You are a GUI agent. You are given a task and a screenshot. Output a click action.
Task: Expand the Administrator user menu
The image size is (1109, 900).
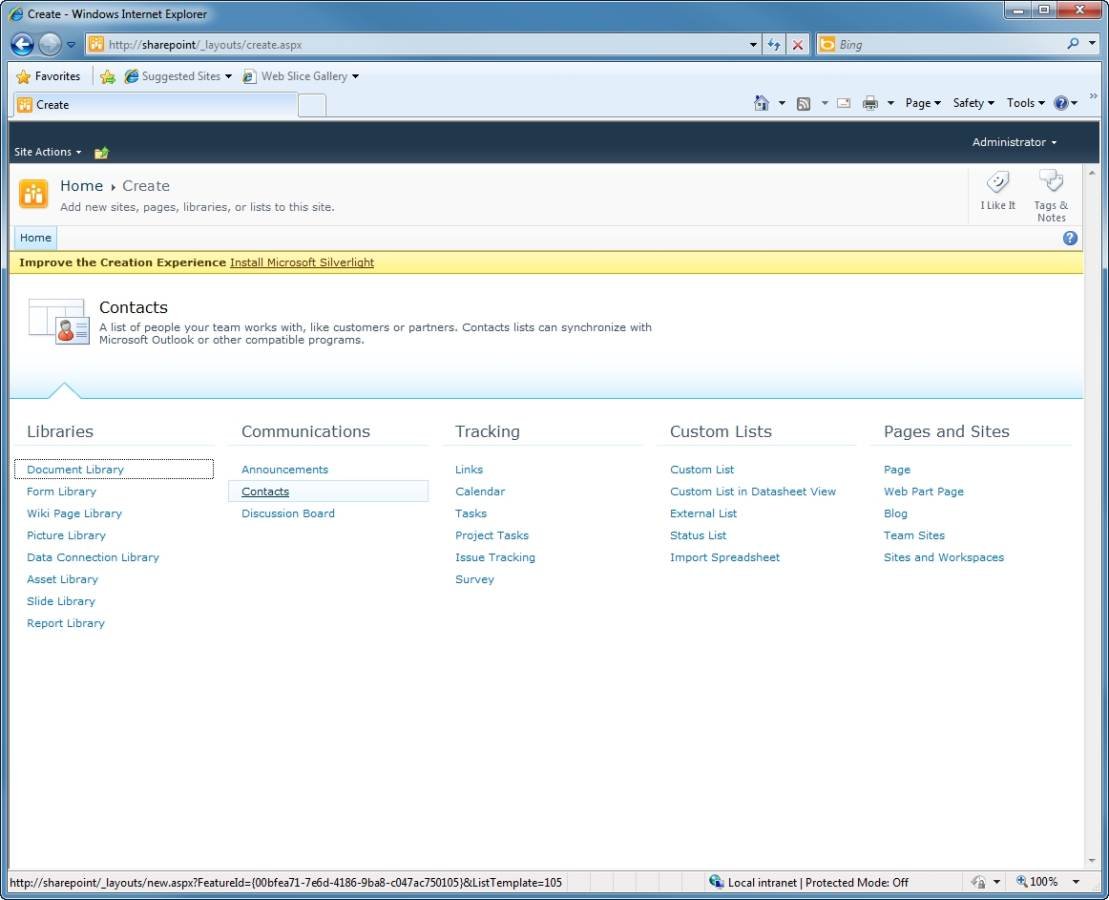(x=1014, y=142)
